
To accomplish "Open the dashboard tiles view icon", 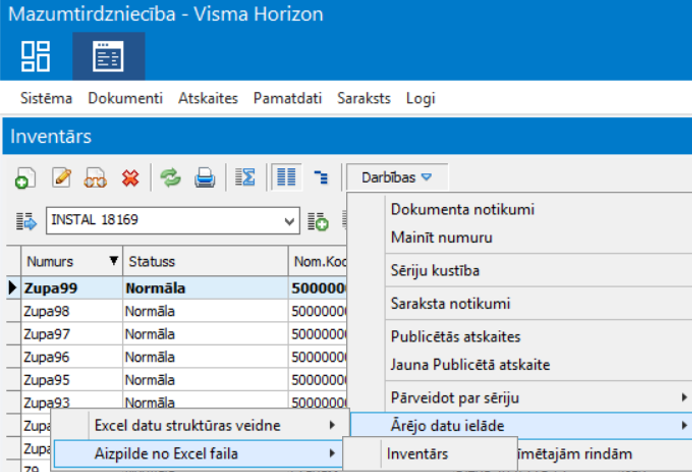I will (35, 56).
